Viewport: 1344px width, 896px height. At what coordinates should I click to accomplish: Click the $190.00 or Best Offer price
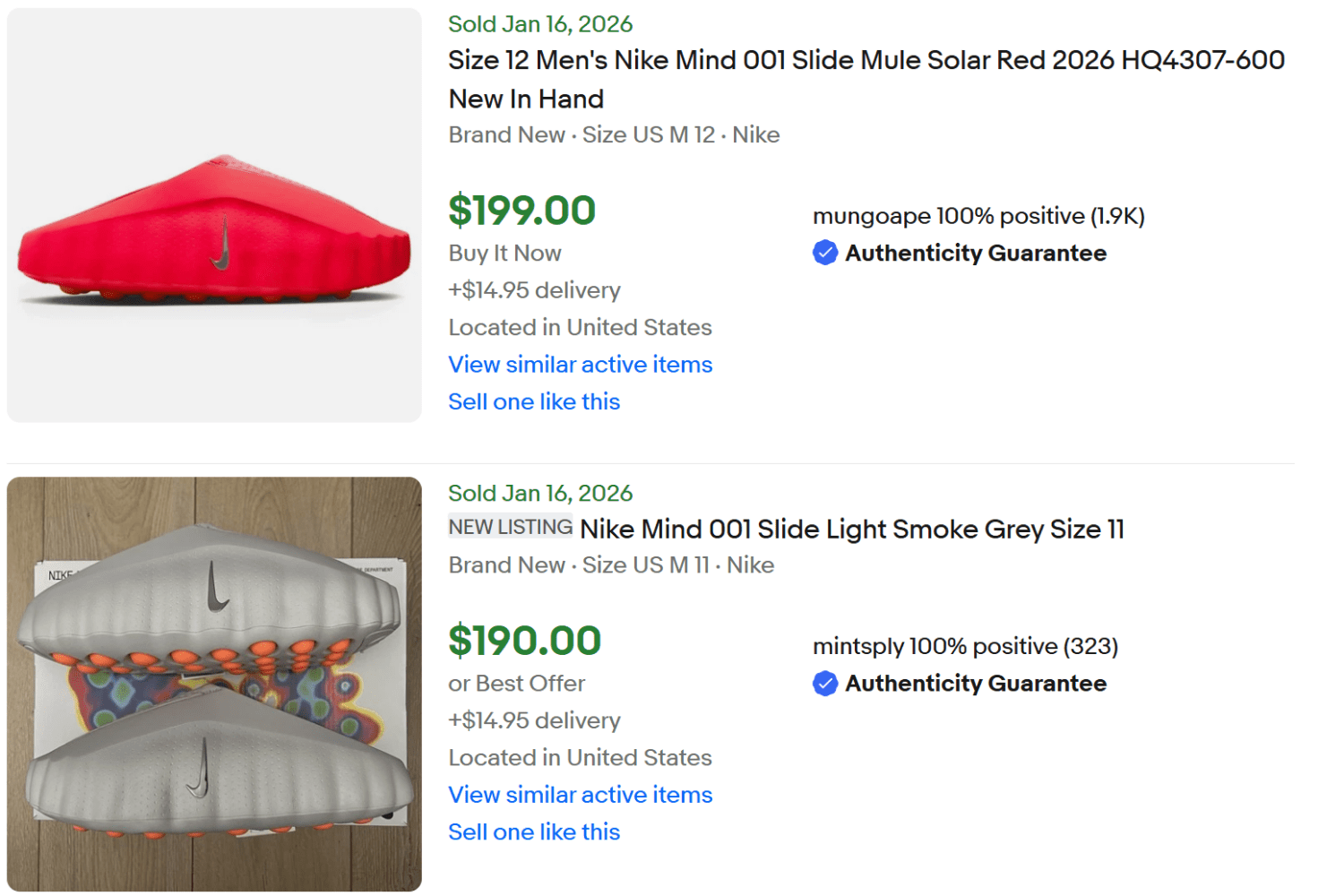coord(524,641)
